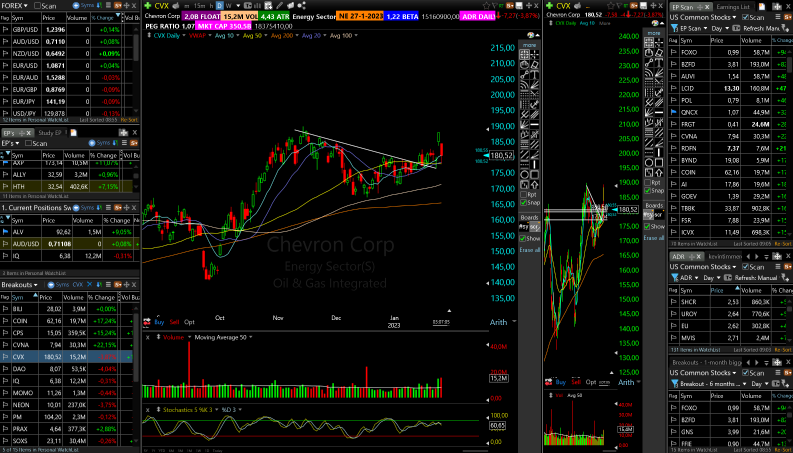The width and height of the screenshot is (793, 453).
Task: Switch to the Earnings List tab
Action: (733, 7)
